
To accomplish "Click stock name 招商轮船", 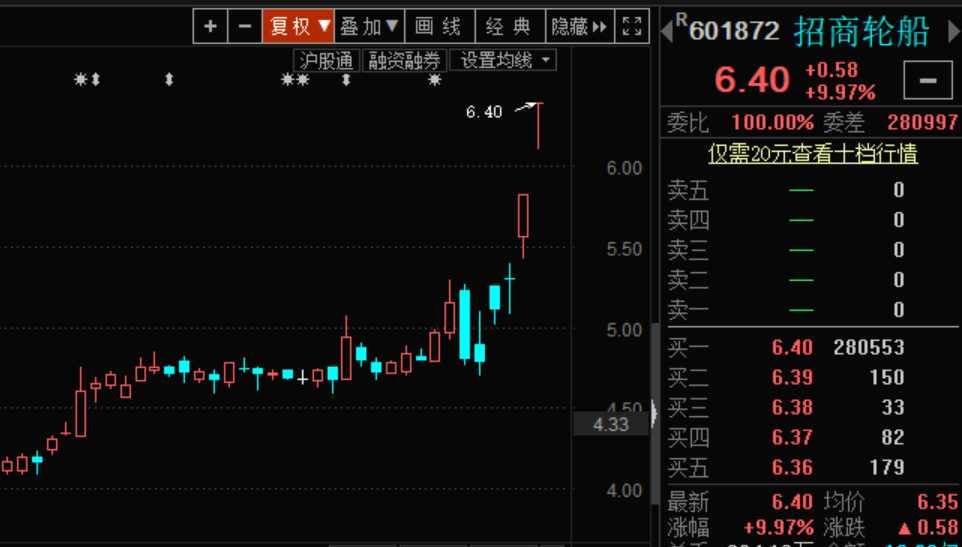I will [x=863, y=31].
